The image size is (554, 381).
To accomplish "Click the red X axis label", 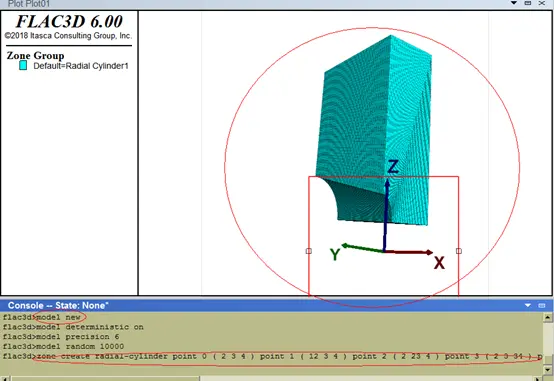I will [439, 263].
